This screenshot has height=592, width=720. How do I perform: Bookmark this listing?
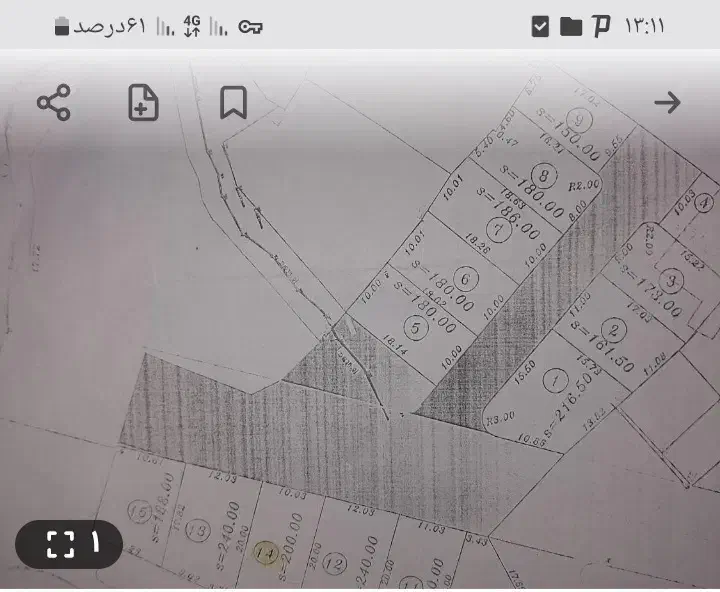[x=234, y=102]
